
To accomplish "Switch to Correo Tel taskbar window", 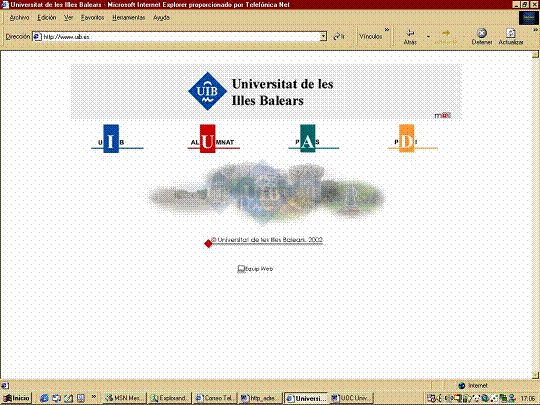I will pyautogui.click(x=215, y=398).
